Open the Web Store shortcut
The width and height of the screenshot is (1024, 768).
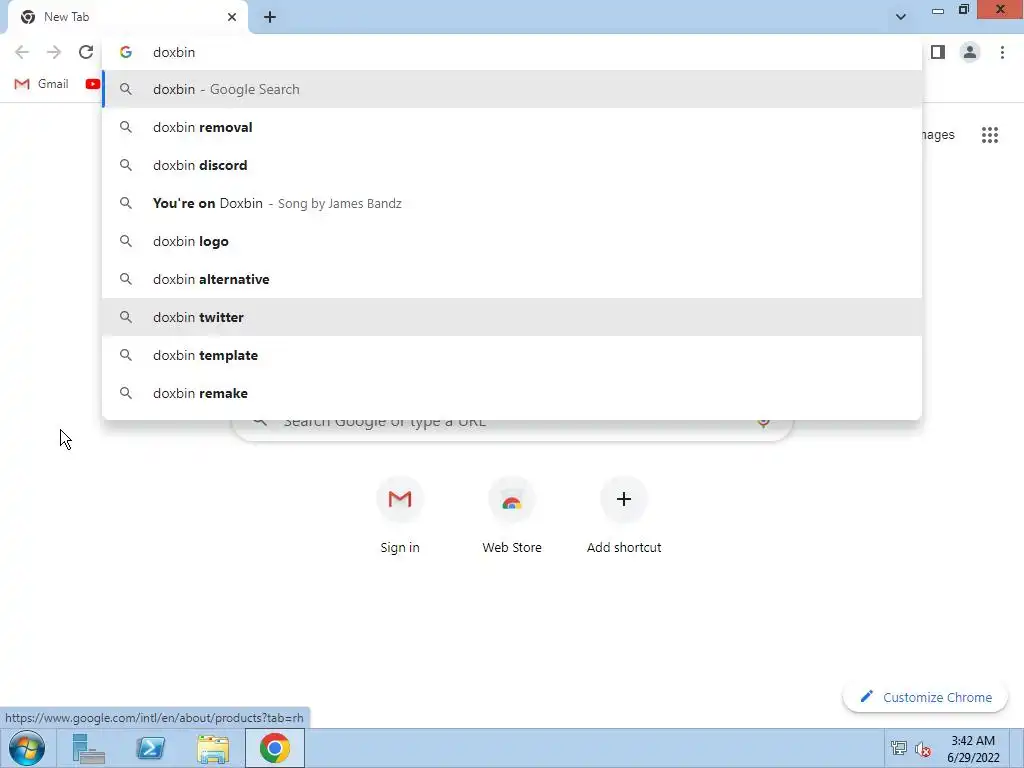coord(512,516)
